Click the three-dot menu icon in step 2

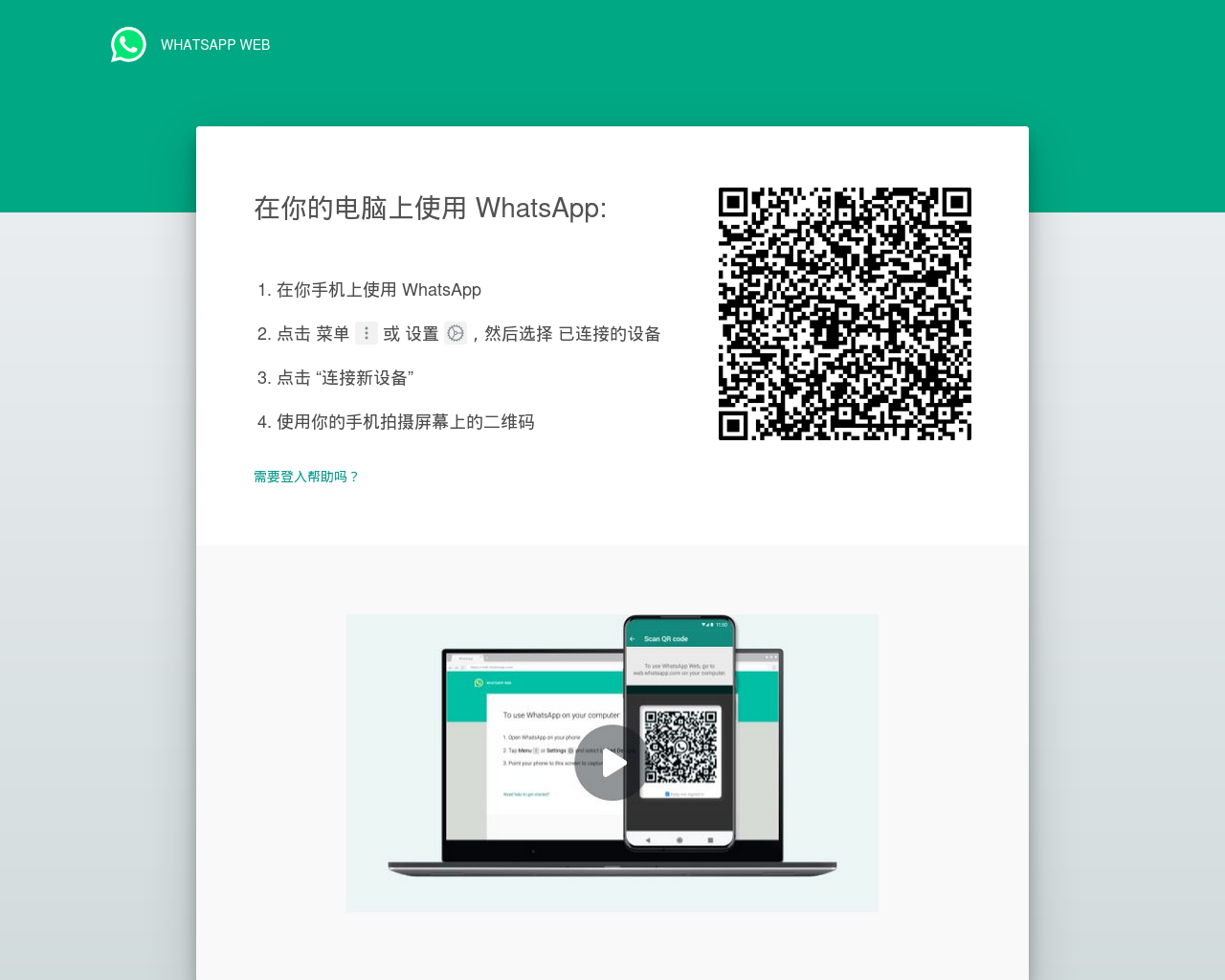tap(367, 333)
